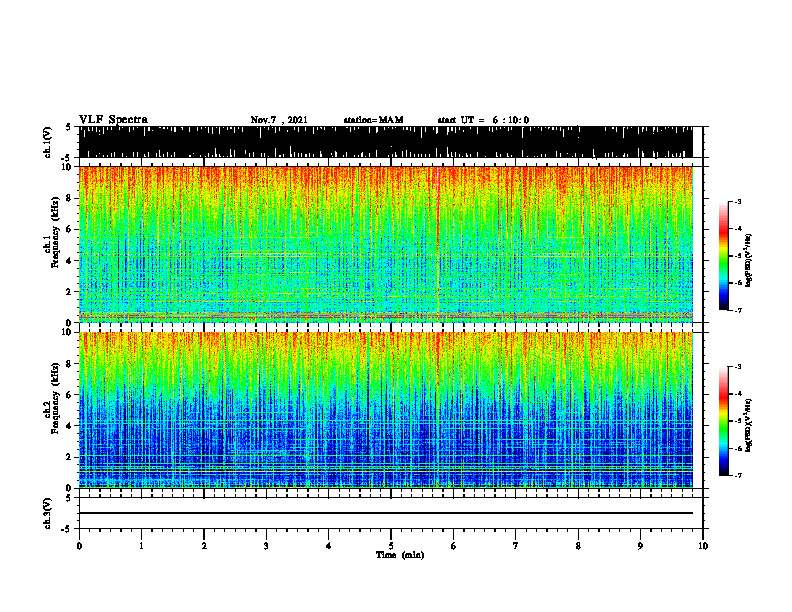Click time axis tick label "6"
This screenshot has width=792, height=612.
pos(454,546)
